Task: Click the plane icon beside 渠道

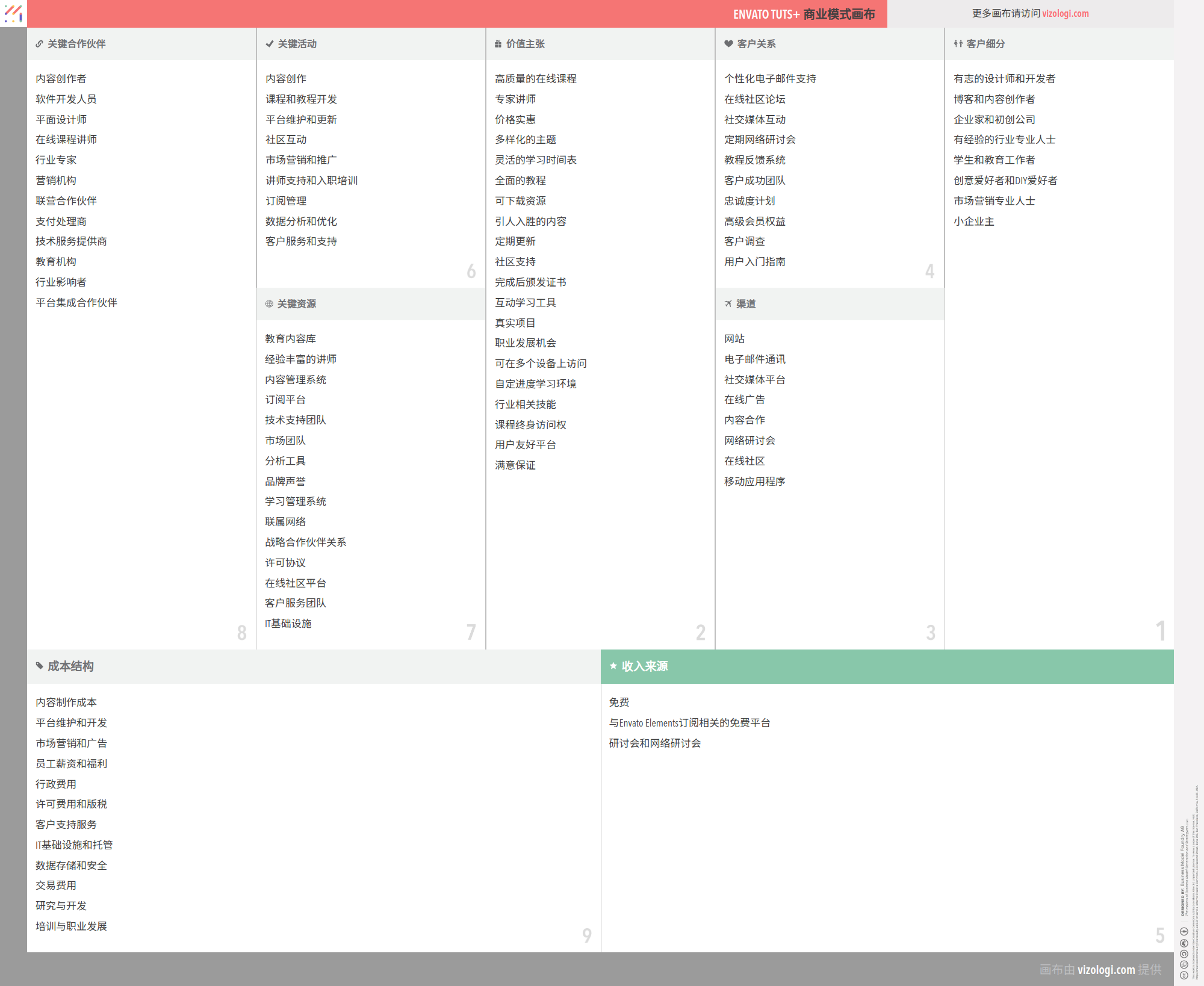Action: coord(728,304)
